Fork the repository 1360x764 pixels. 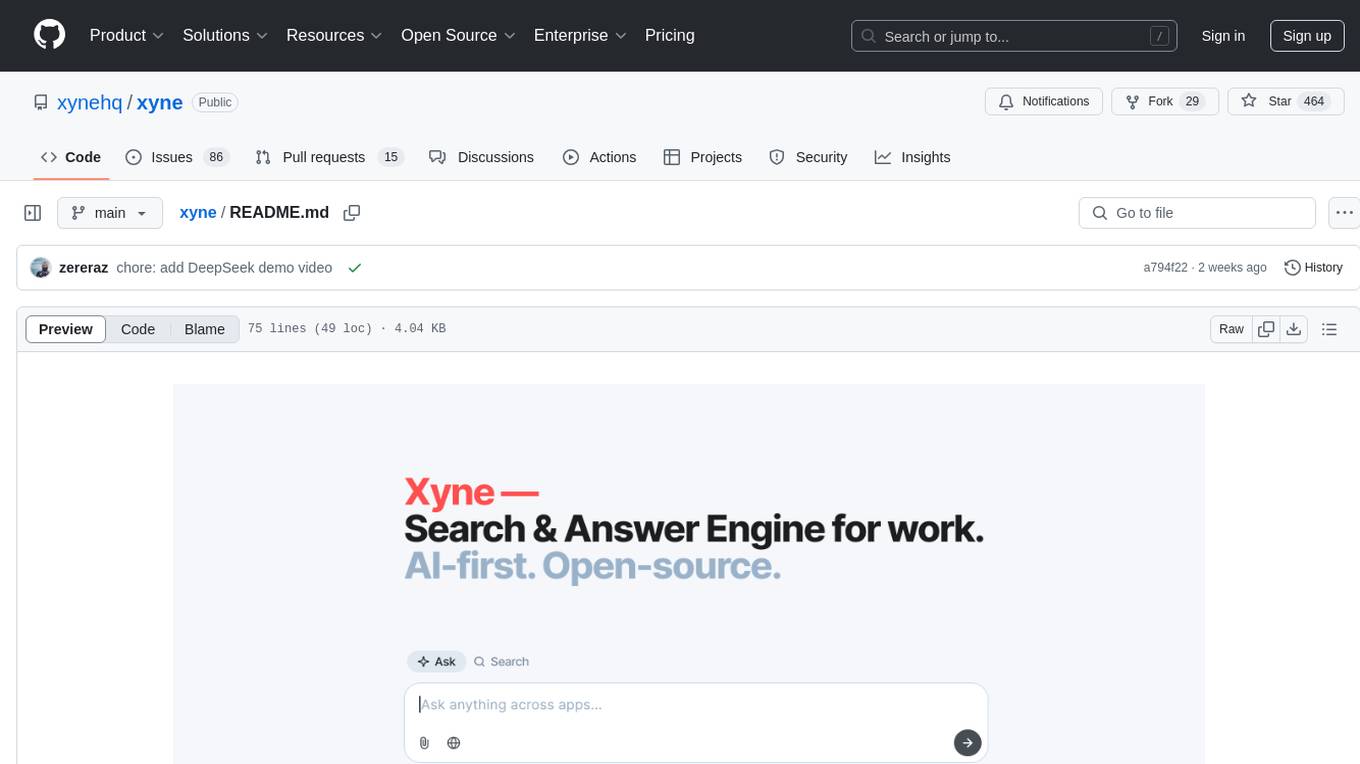point(1165,102)
